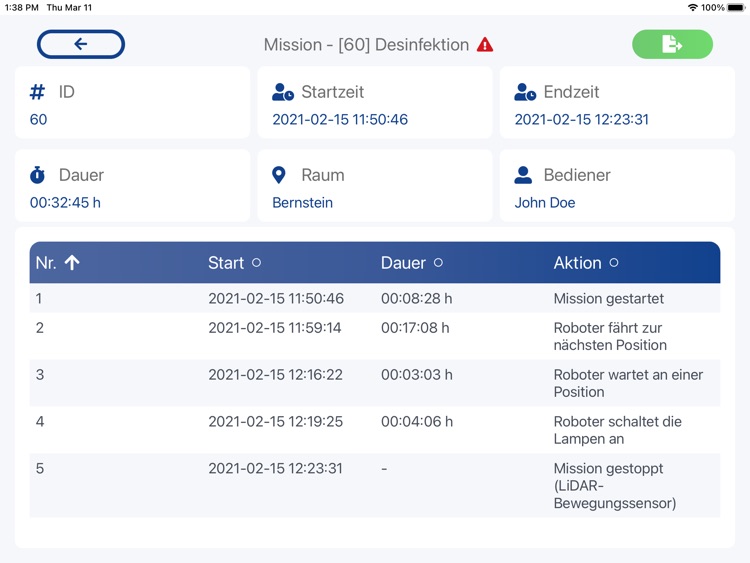Click the red warning triangle icon
This screenshot has height=563, width=750.
coord(485,44)
